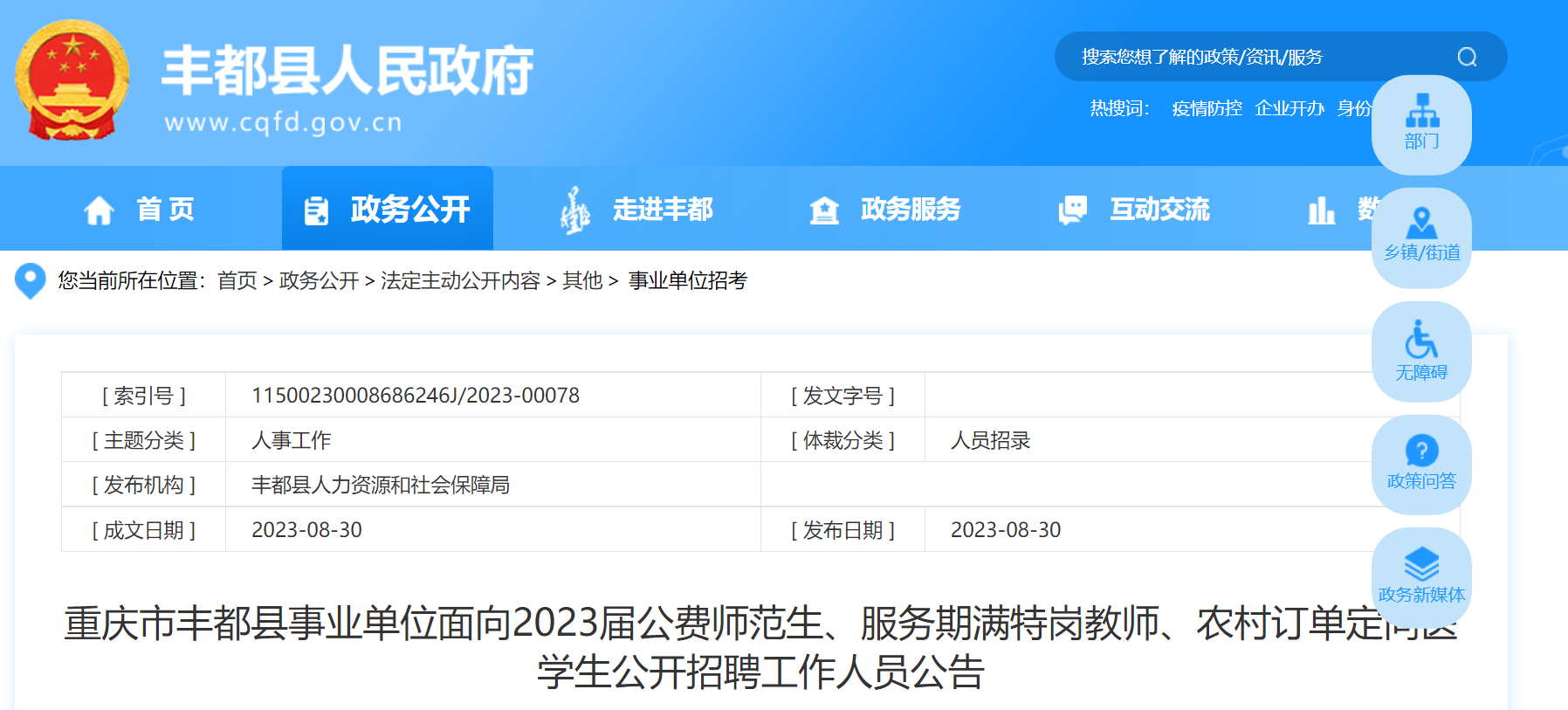
Task: Click the search magnifier icon
Action: point(1468,57)
